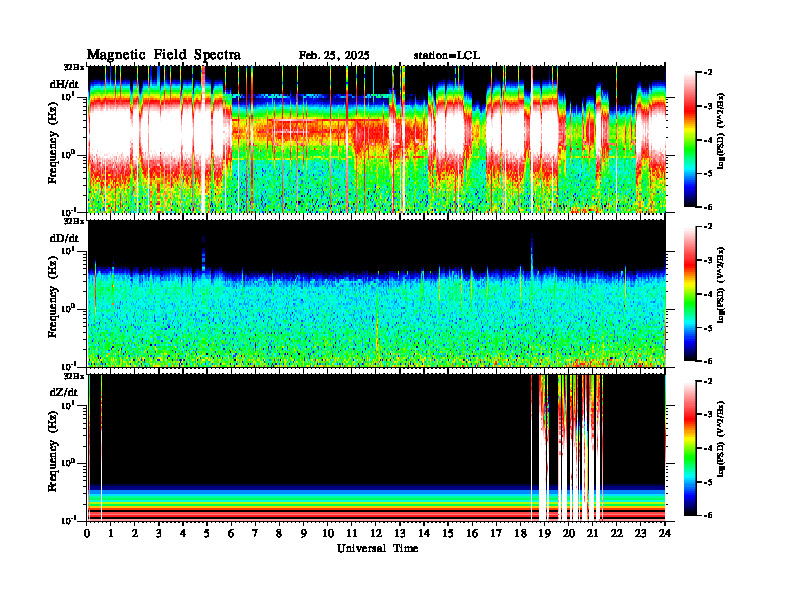Image resolution: width=792 pixels, height=612 pixels.
Task: Click the 'station=LCL' label
Action: tap(447, 56)
